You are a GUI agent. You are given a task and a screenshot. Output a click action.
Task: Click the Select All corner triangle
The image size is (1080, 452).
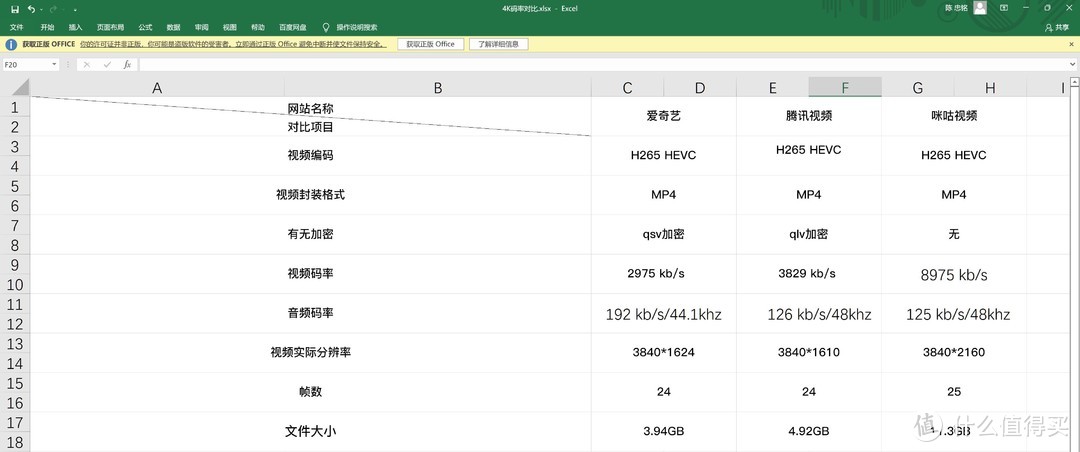coord(21,87)
